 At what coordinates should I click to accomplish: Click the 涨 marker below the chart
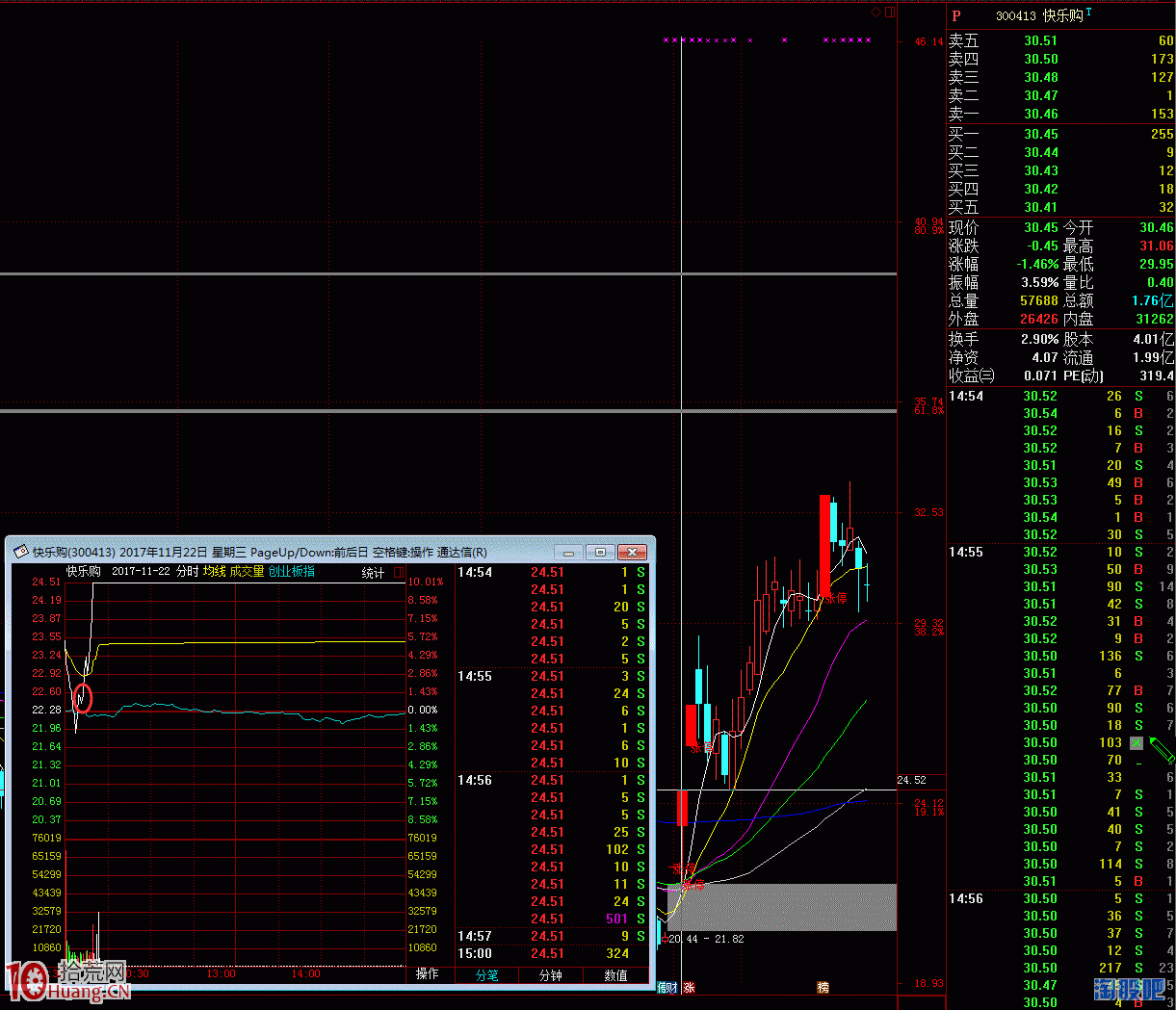click(689, 987)
